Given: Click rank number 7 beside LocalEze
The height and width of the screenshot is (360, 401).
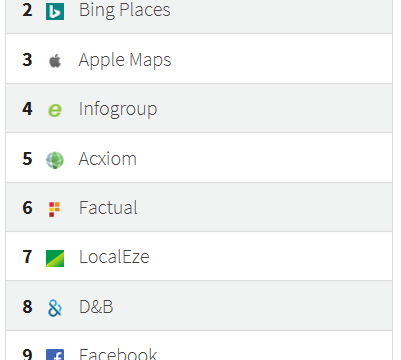Looking at the screenshot, I should click(x=27, y=257).
